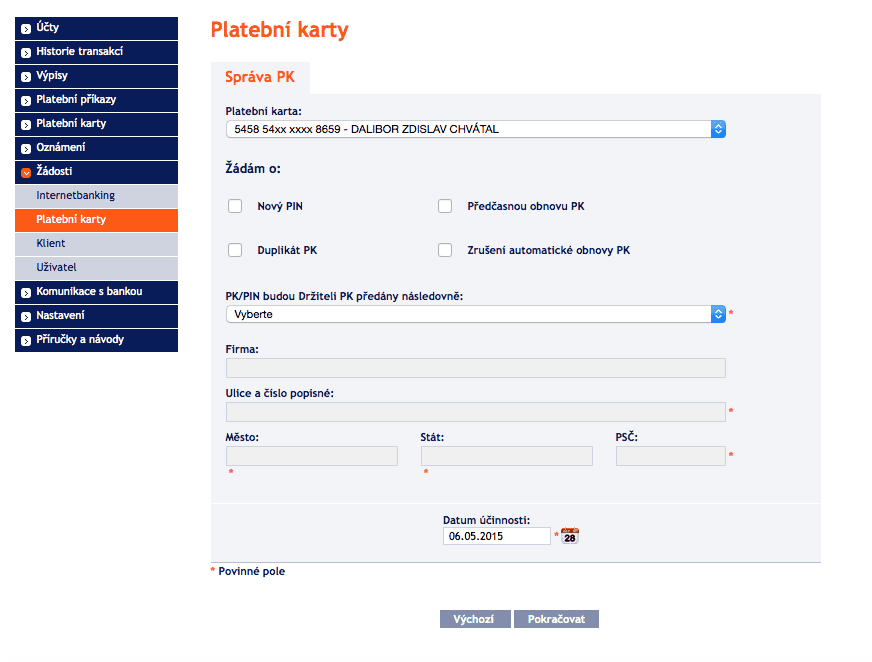Click the arrow icon beside Účty

(x=26, y=29)
